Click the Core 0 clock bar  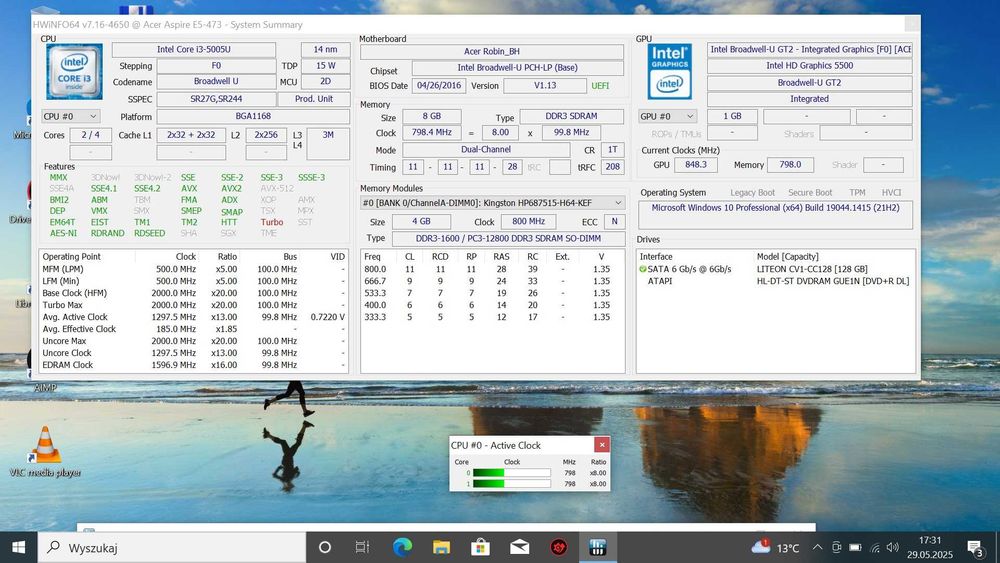click(x=511, y=473)
